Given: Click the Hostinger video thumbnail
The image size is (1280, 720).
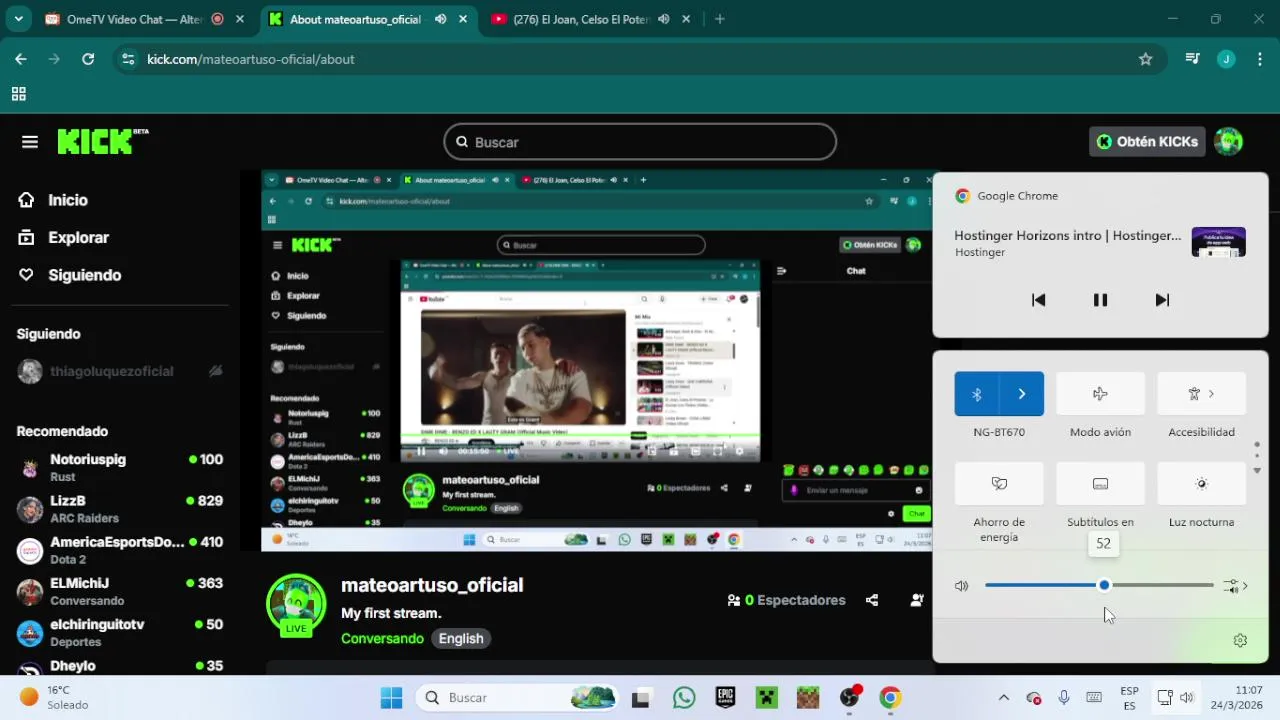Looking at the screenshot, I should [1218, 242].
